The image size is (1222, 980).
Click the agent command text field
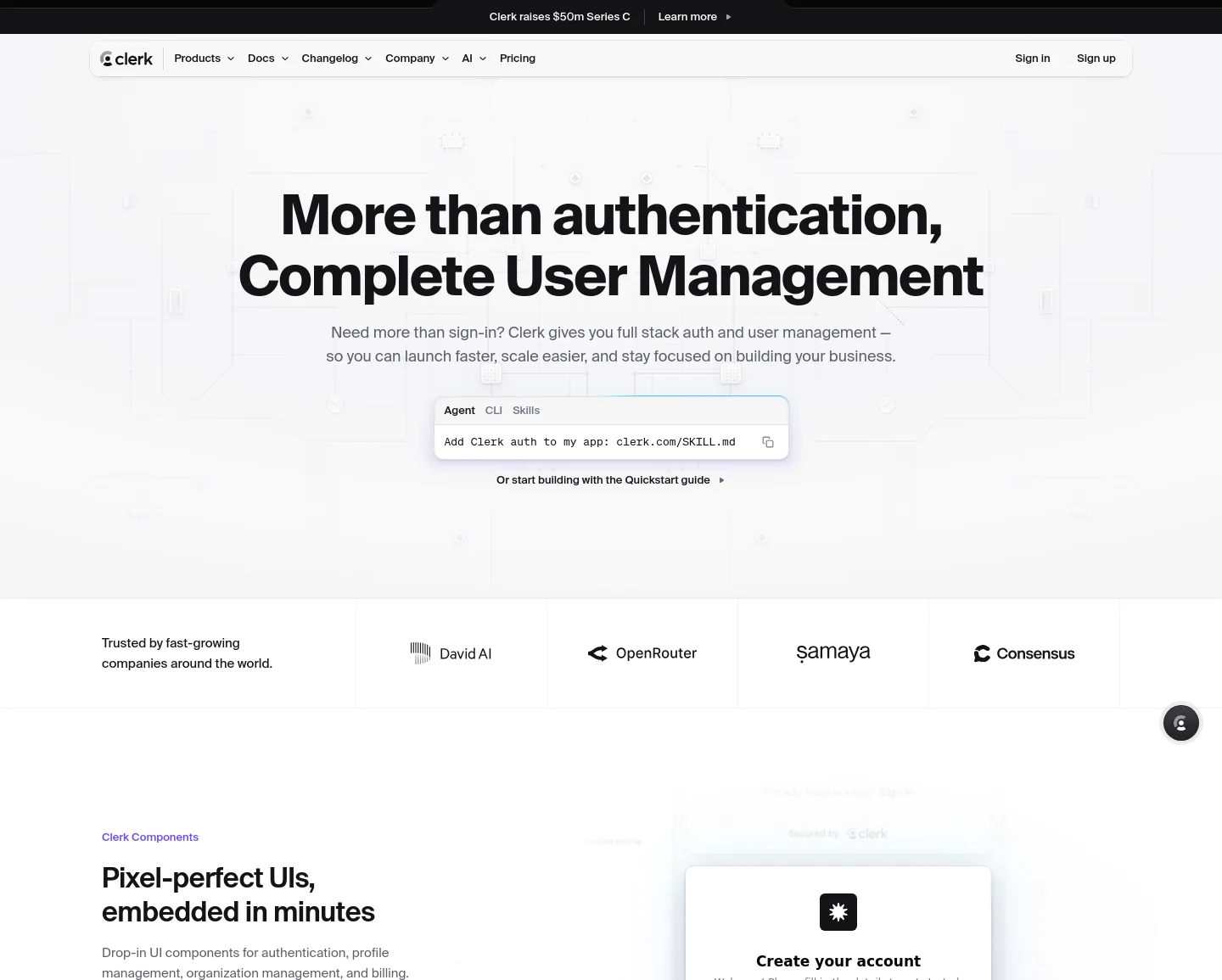point(590,442)
